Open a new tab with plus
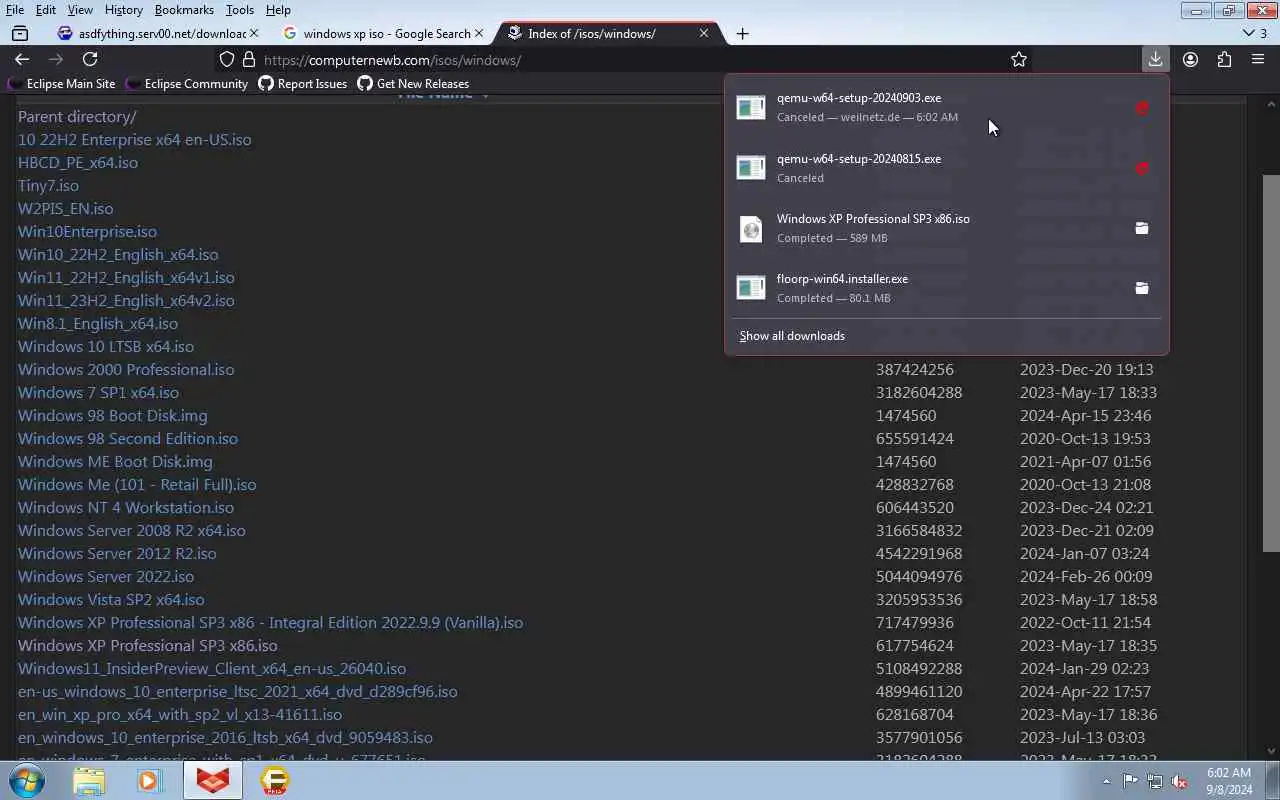Viewport: 1280px width, 800px height. 742,34
